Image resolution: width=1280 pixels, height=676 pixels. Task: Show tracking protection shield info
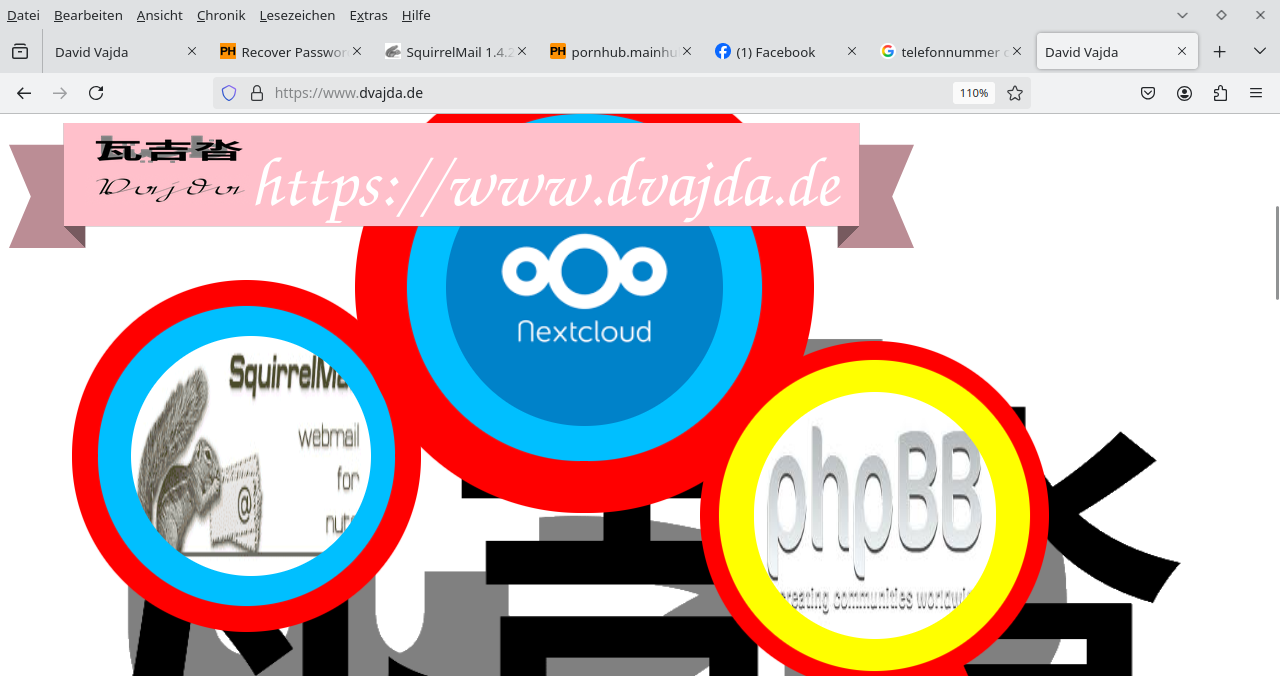pos(229,93)
